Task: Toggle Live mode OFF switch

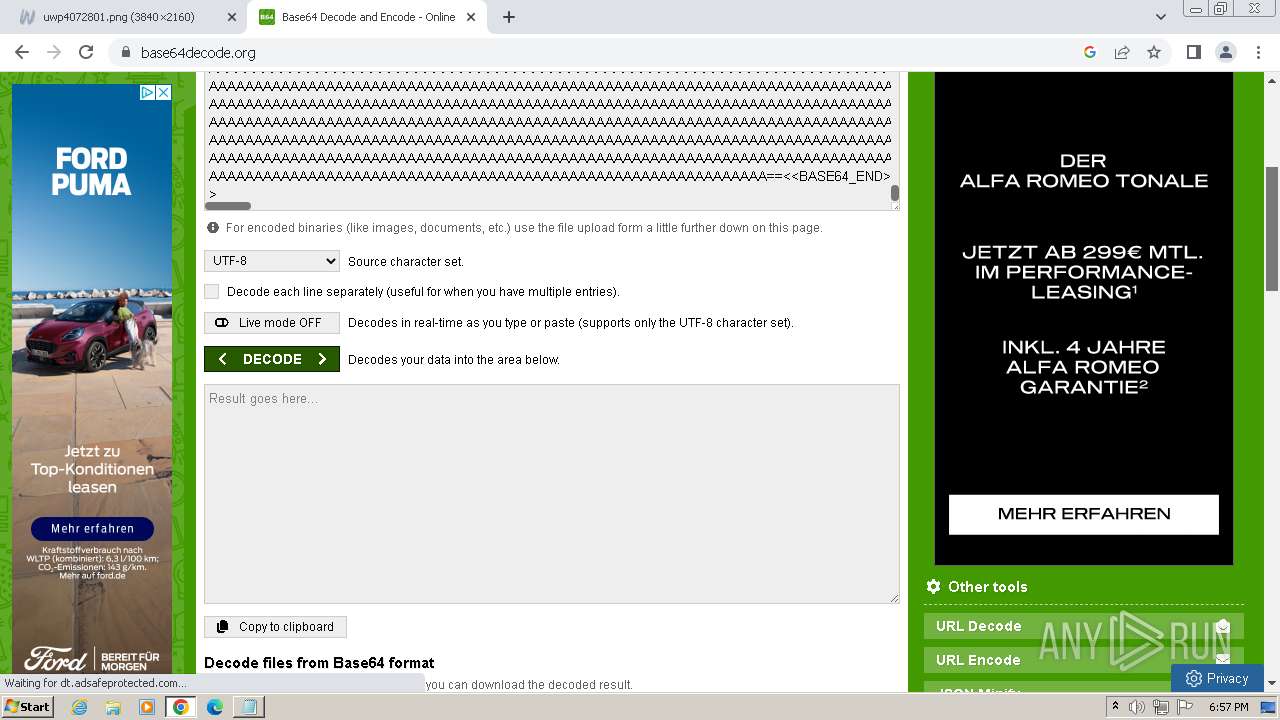Action: point(272,323)
